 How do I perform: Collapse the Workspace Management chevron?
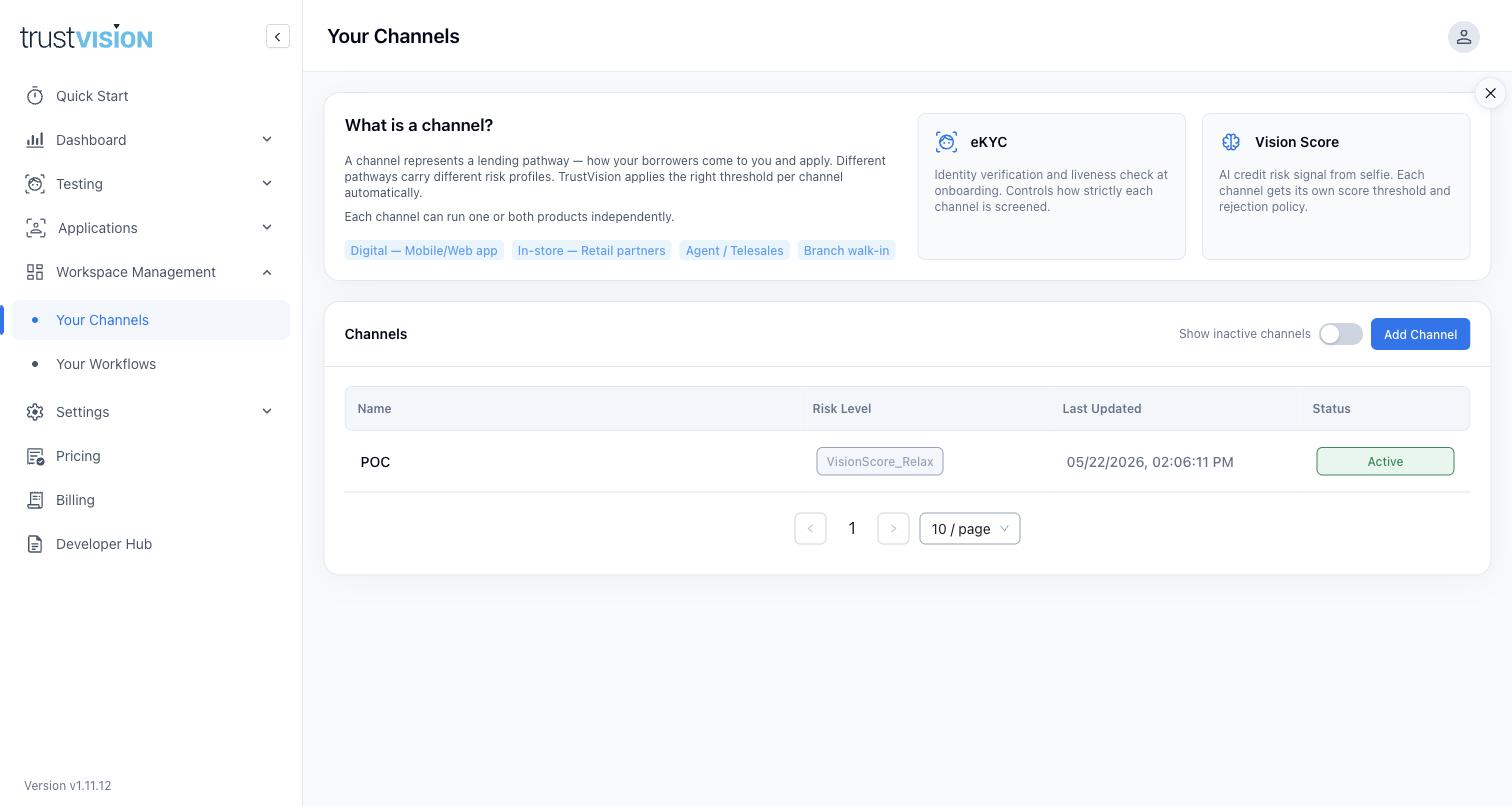coord(267,272)
